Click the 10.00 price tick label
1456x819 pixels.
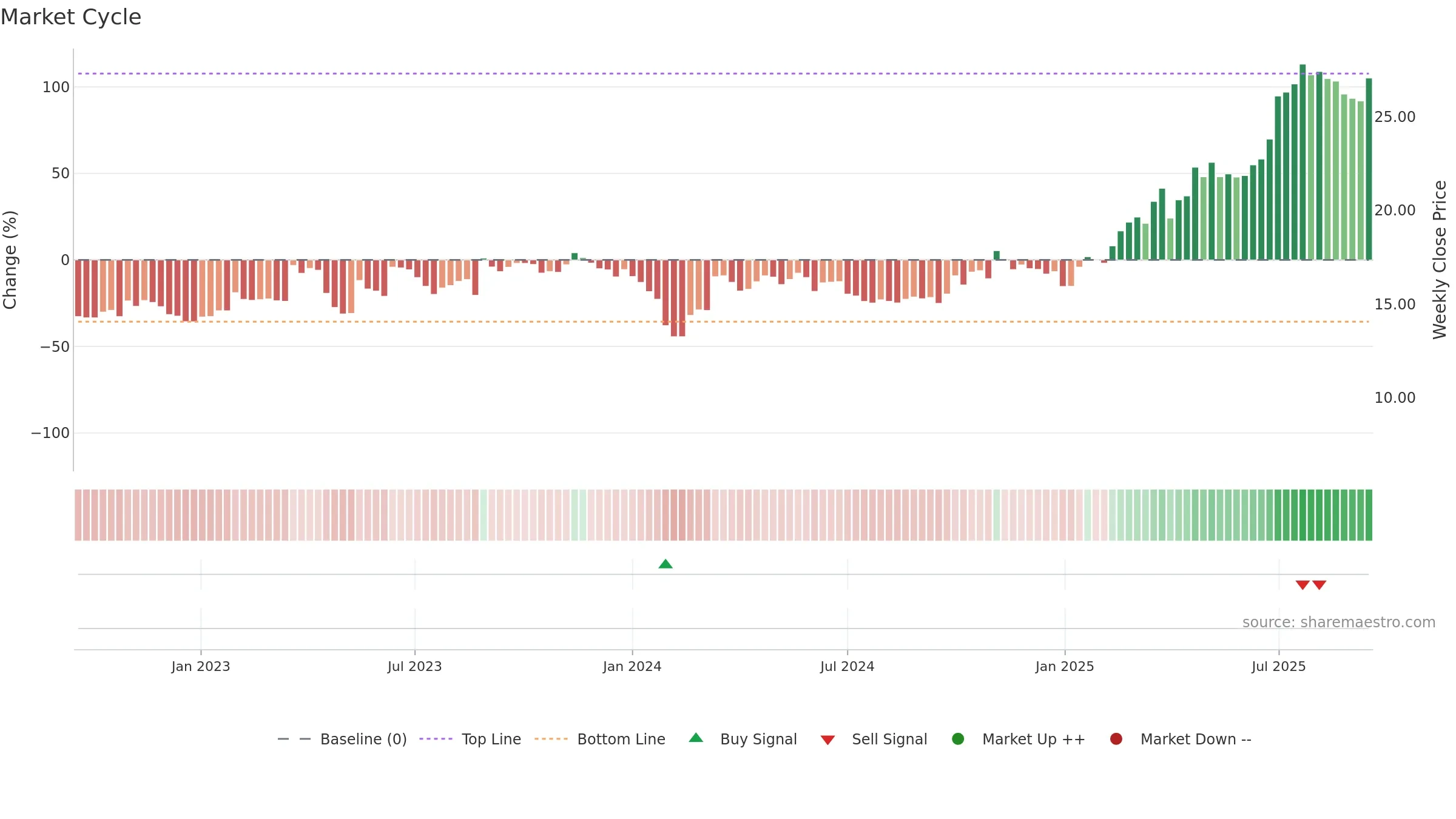pyautogui.click(x=1395, y=398)
